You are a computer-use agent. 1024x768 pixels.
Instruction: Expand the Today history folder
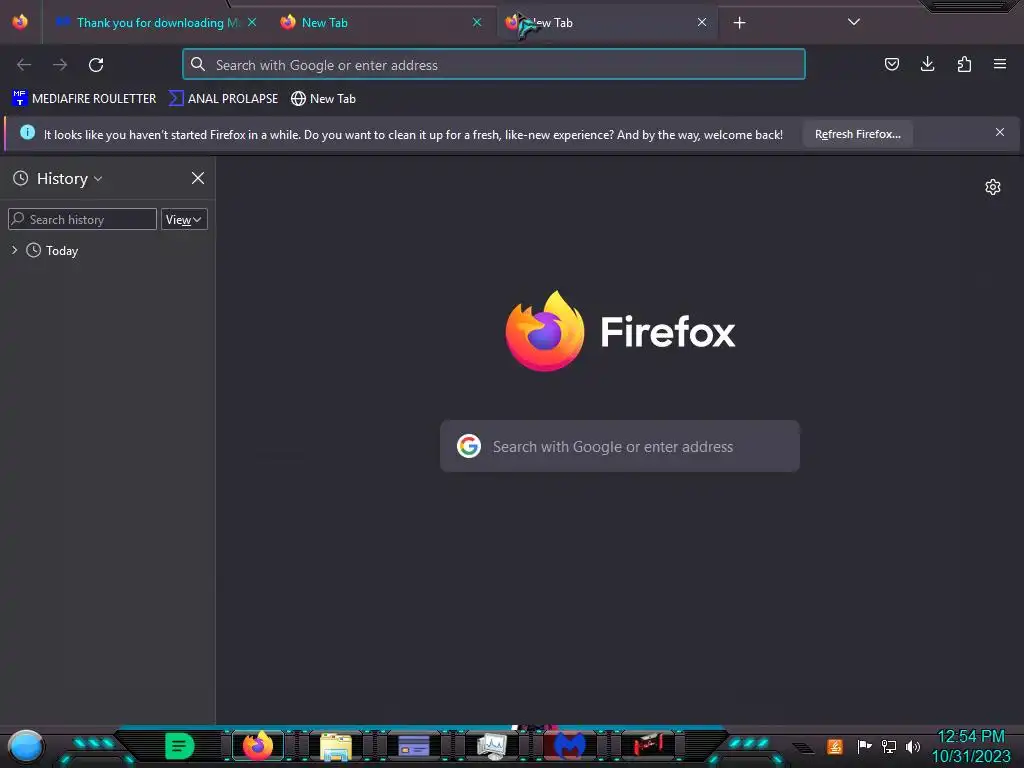14,250
